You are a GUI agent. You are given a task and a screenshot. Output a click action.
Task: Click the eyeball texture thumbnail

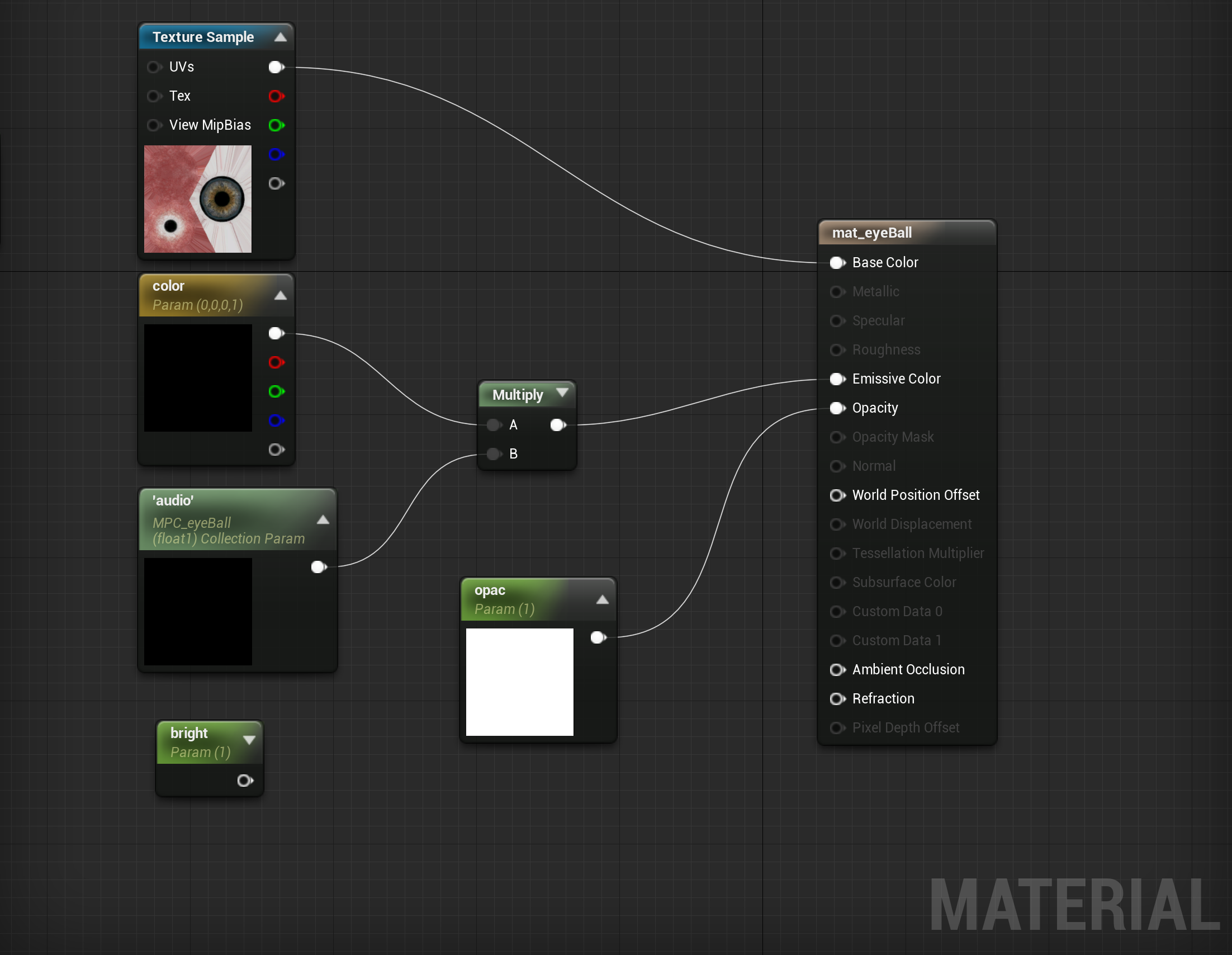coord(198,199)
